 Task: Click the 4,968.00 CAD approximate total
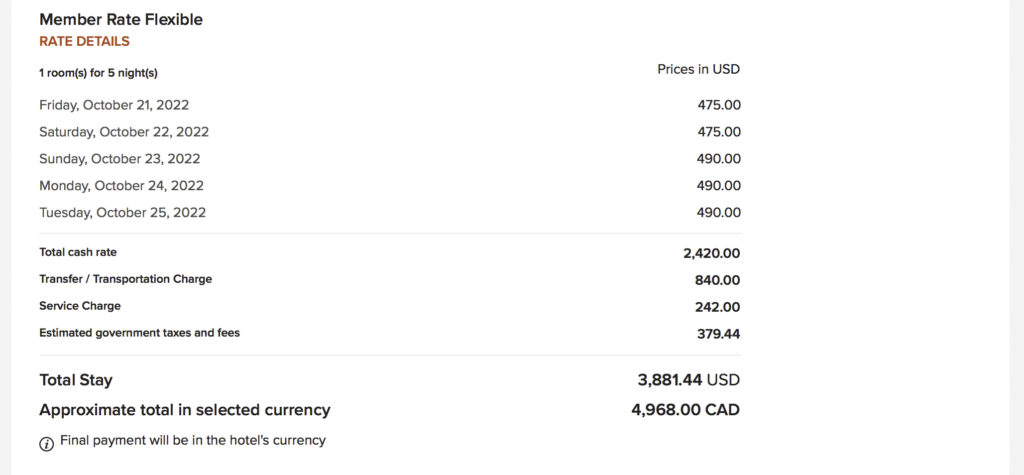pos(685,410)
